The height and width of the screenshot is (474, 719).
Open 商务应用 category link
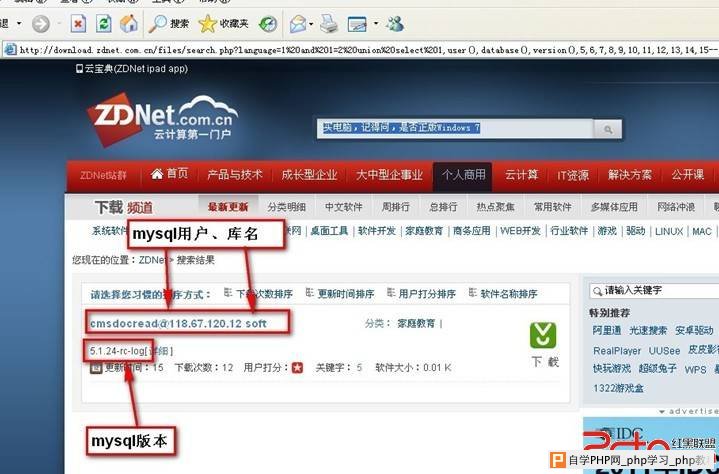tap(471, 231)
